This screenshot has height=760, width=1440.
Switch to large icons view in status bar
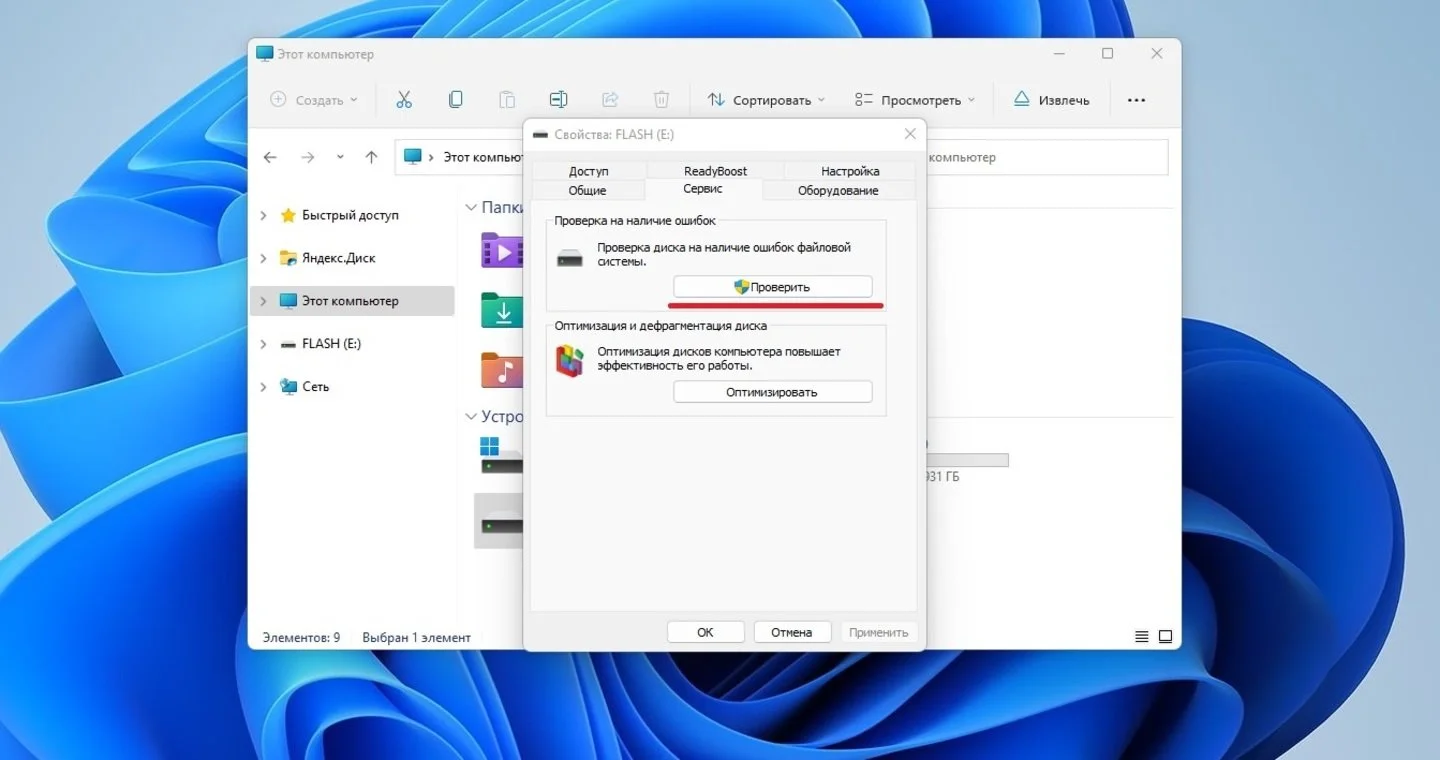point(1165,637)
